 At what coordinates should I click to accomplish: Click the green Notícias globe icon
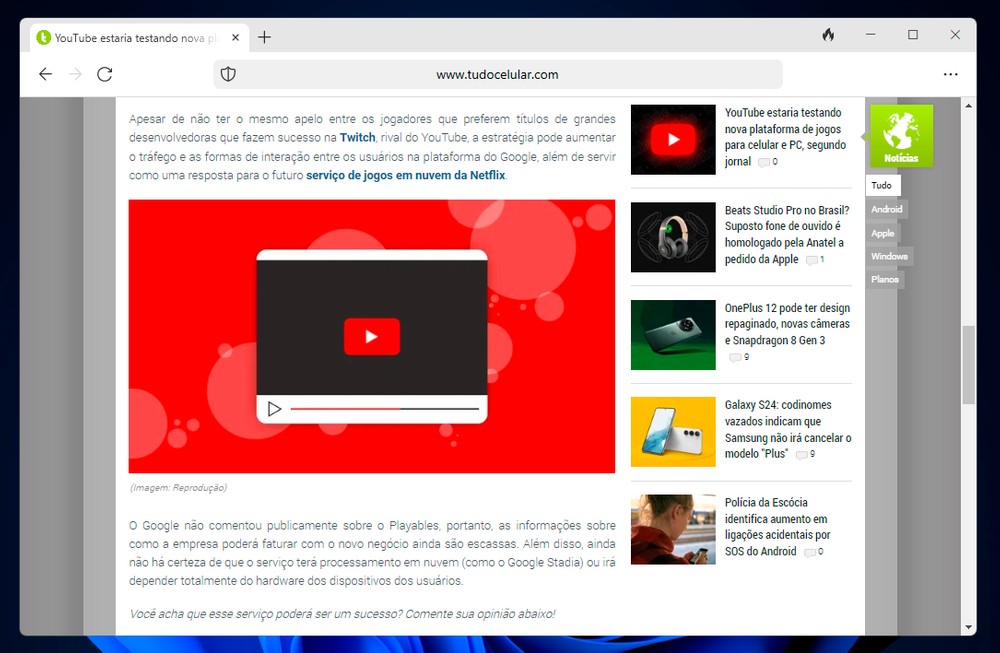[x=901, y=135]
